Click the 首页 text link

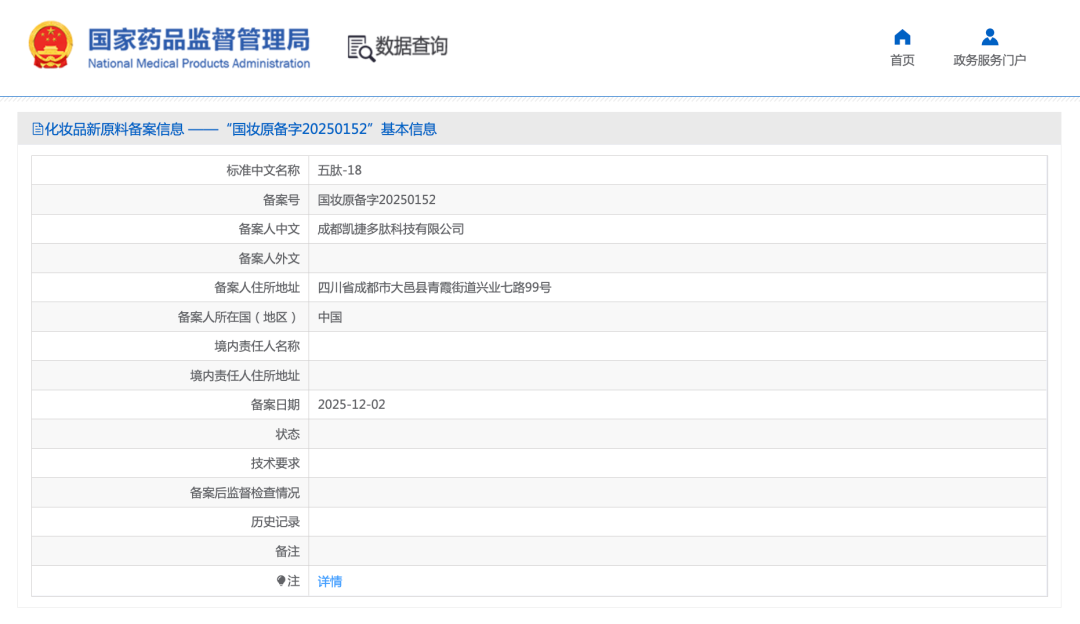[901, 60]
